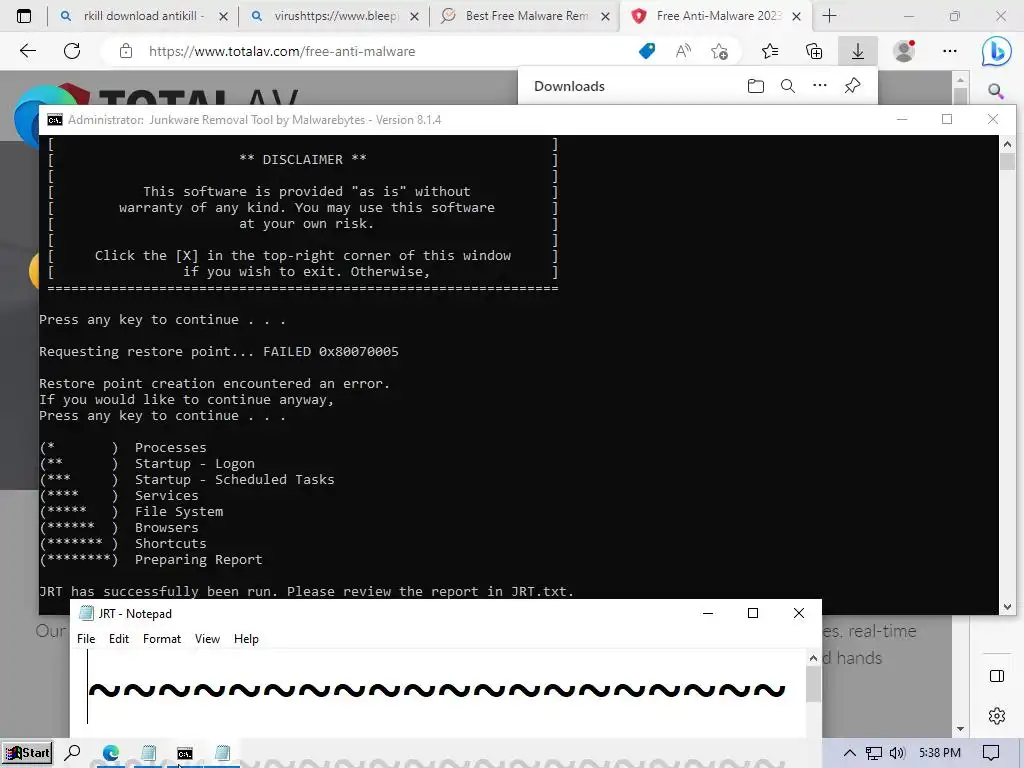Screen dimensions: 1024x768
Task: Click the Edge tab actions menu icon
Action: pos(24,16)
